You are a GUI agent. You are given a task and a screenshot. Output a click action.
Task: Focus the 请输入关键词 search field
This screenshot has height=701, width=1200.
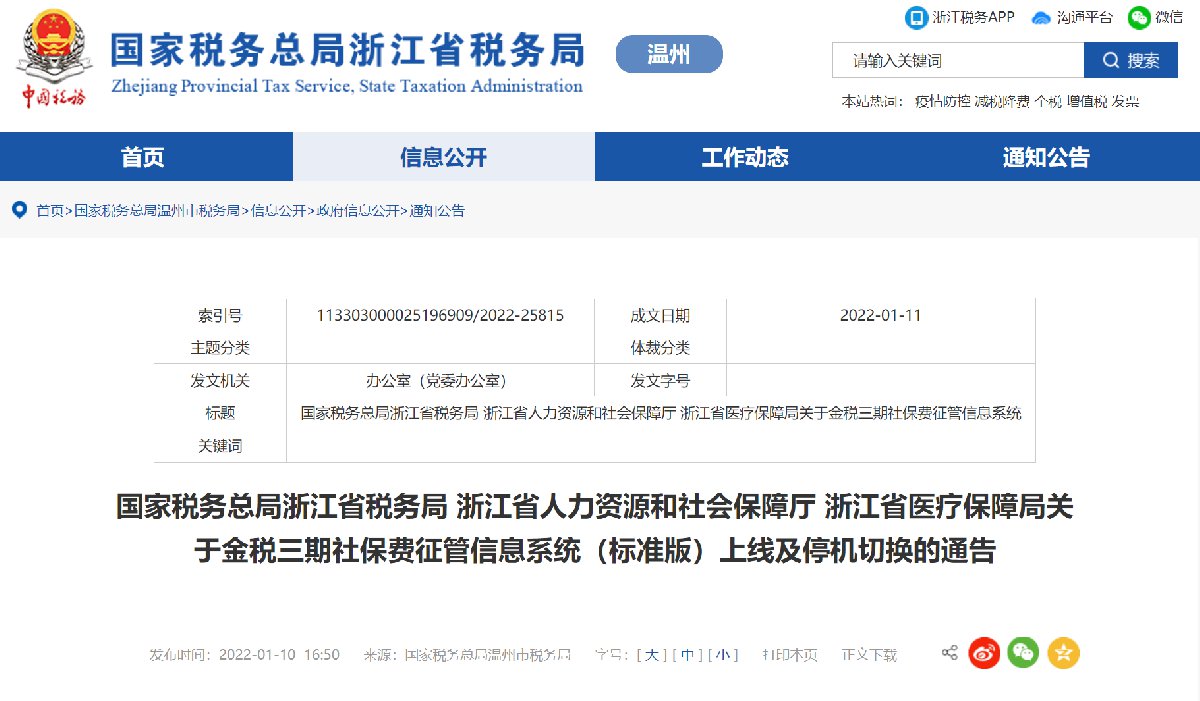click(958, 60)
